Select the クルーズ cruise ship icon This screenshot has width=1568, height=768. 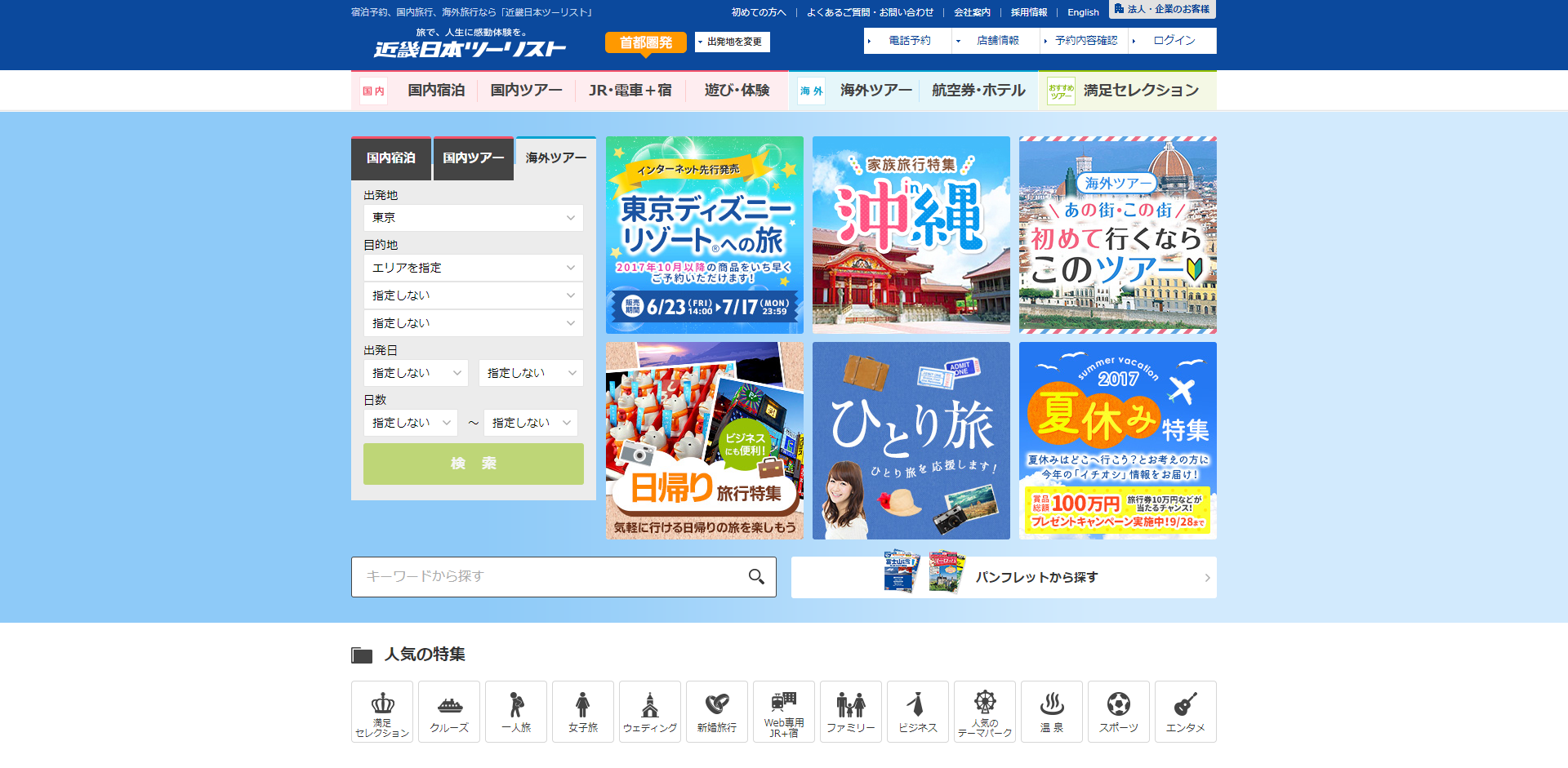pos(448,712)
